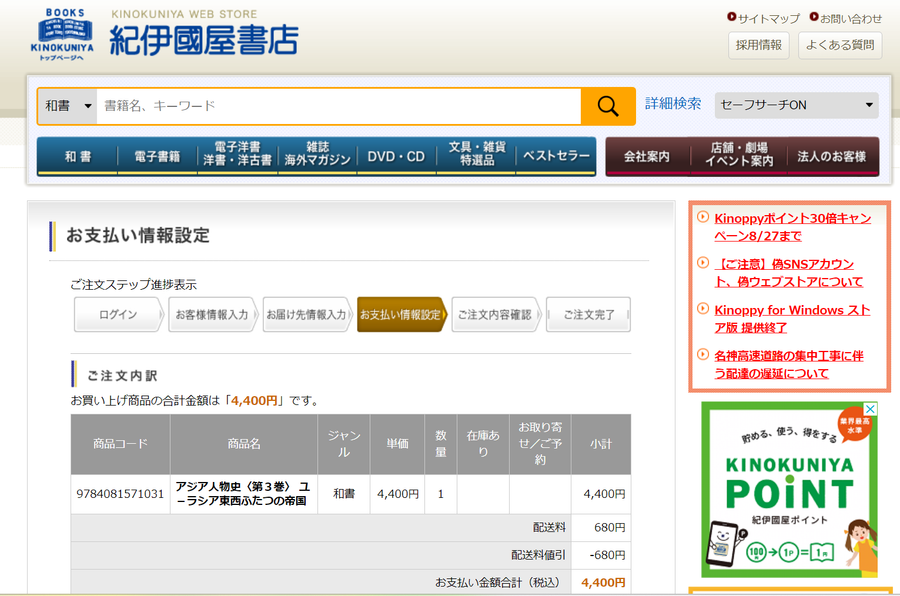900x596 pixels.
Task: Click the お支払い情報設定 active step
Action: 401,315
